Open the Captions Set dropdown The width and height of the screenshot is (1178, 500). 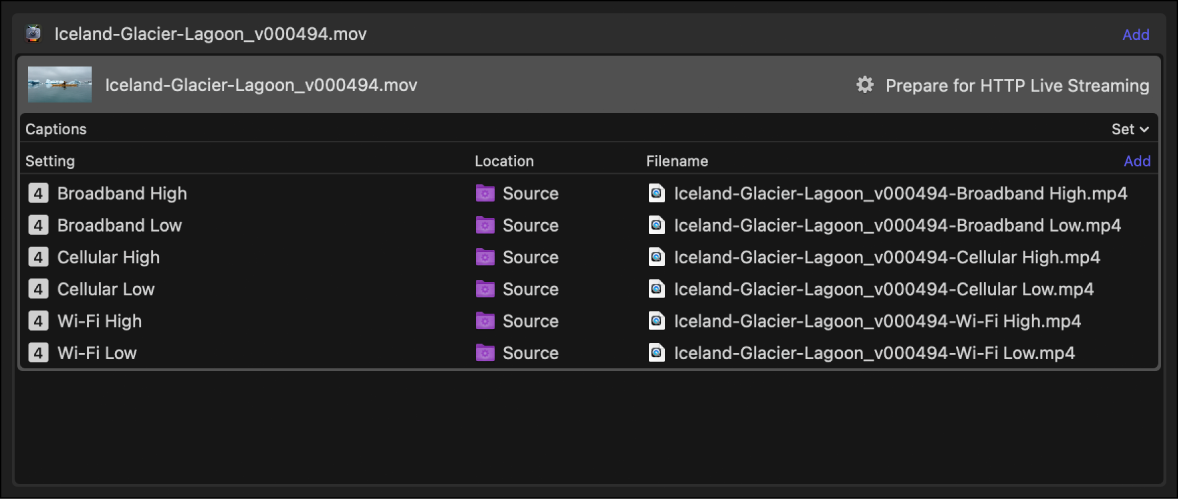(1130, 129)
